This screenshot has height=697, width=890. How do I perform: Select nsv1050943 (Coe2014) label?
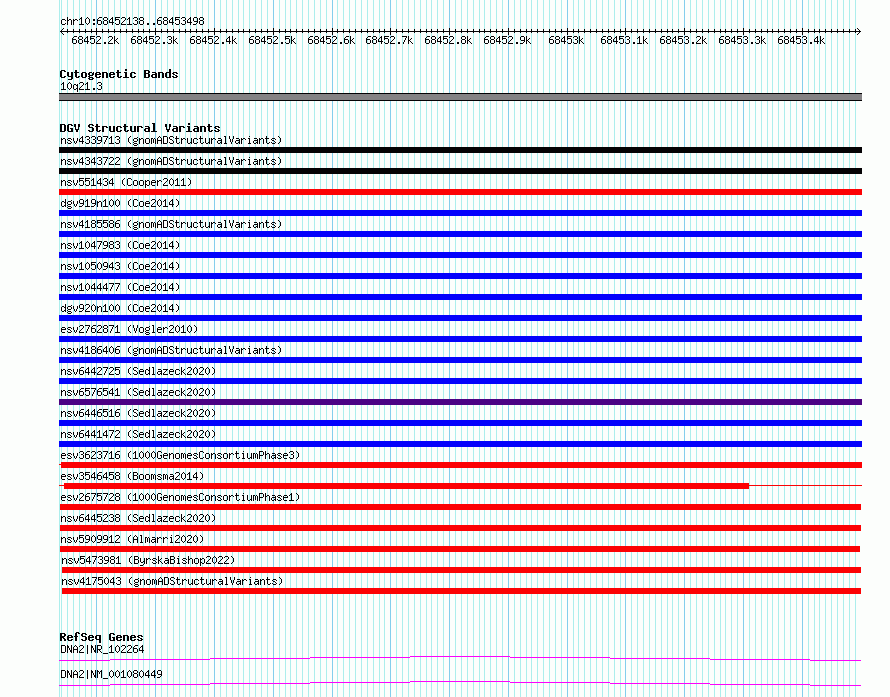(x=120, y=266)
